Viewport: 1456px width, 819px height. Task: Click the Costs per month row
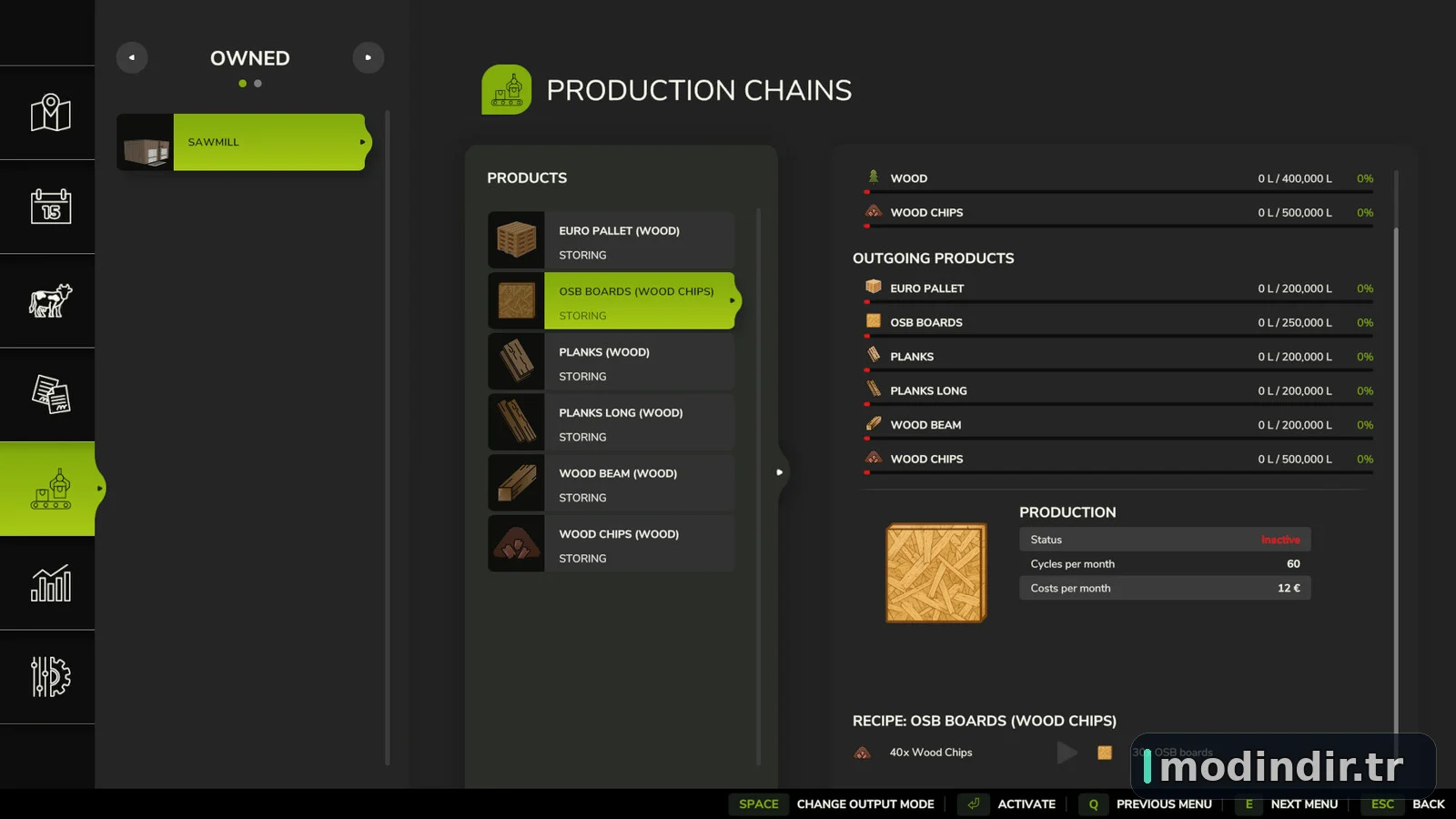click(1165, 589)
